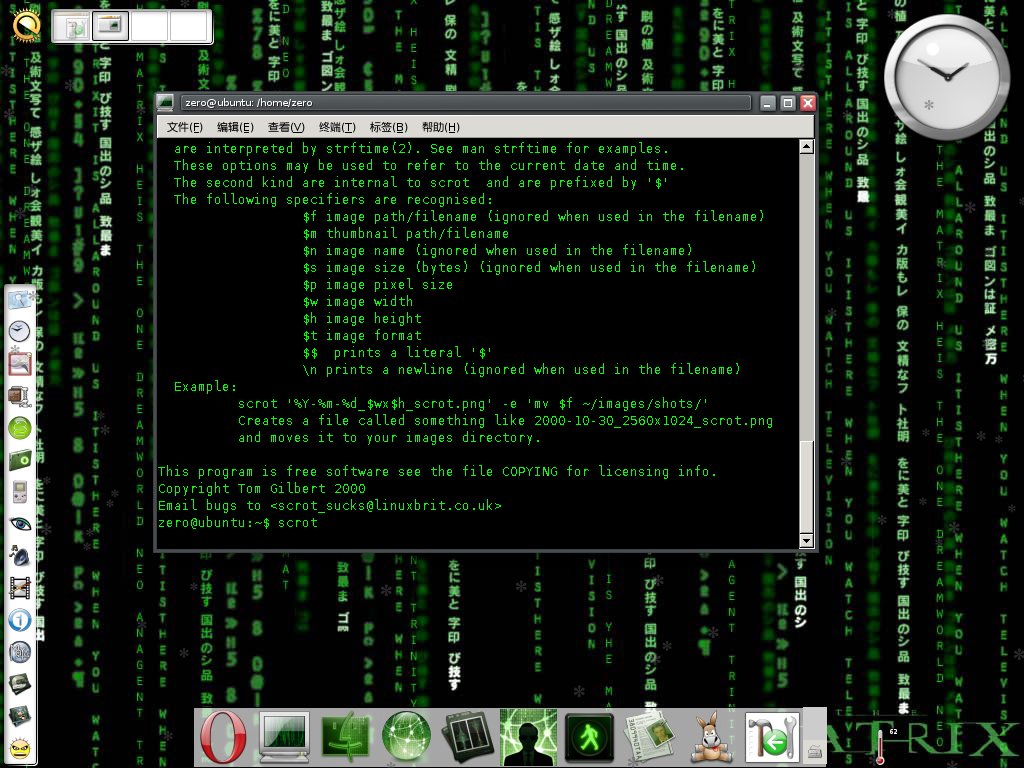The image size is (1024, 768).
Task: Open the green round chat icon in sidebar
Action: (20, 428)
